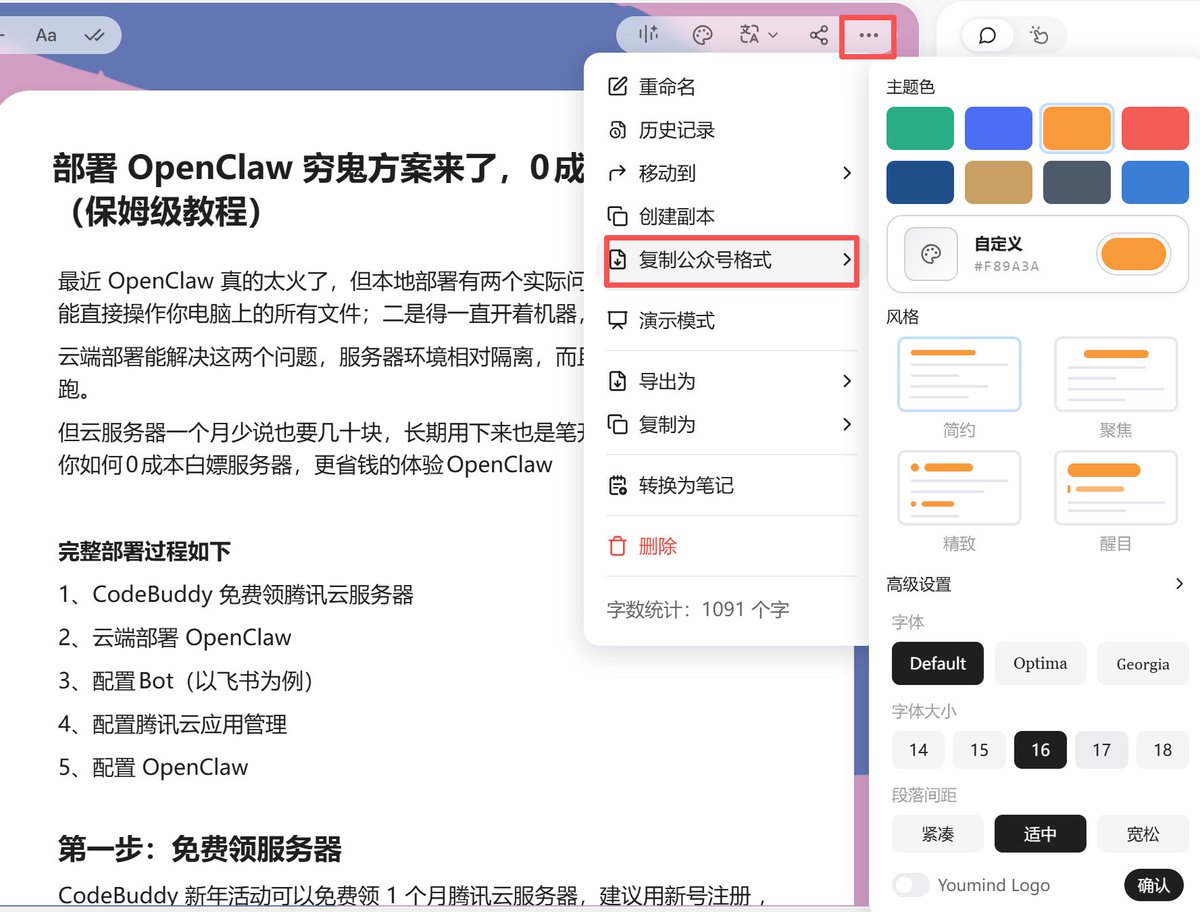Click the sparkle cursor icon beside chat
1200x912 pixels.
(x=1039, y=36)
